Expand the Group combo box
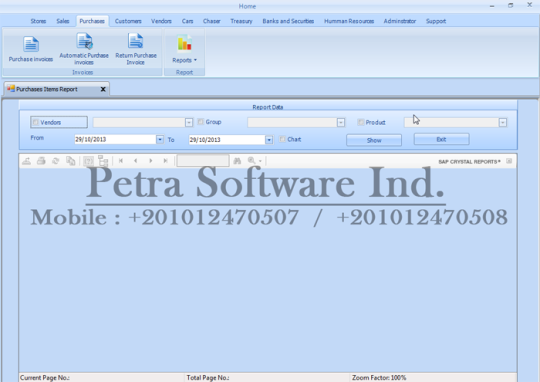The height and width of the screenshot is (382, 540). click(x=341, y=123)
